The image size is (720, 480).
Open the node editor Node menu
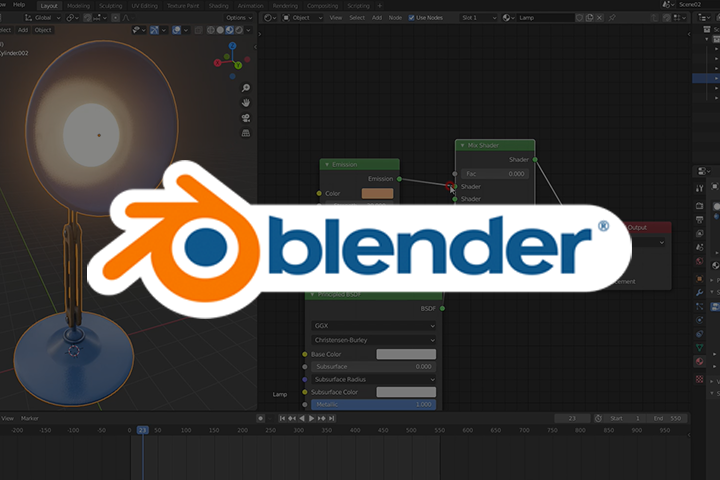tap(395, 17)
